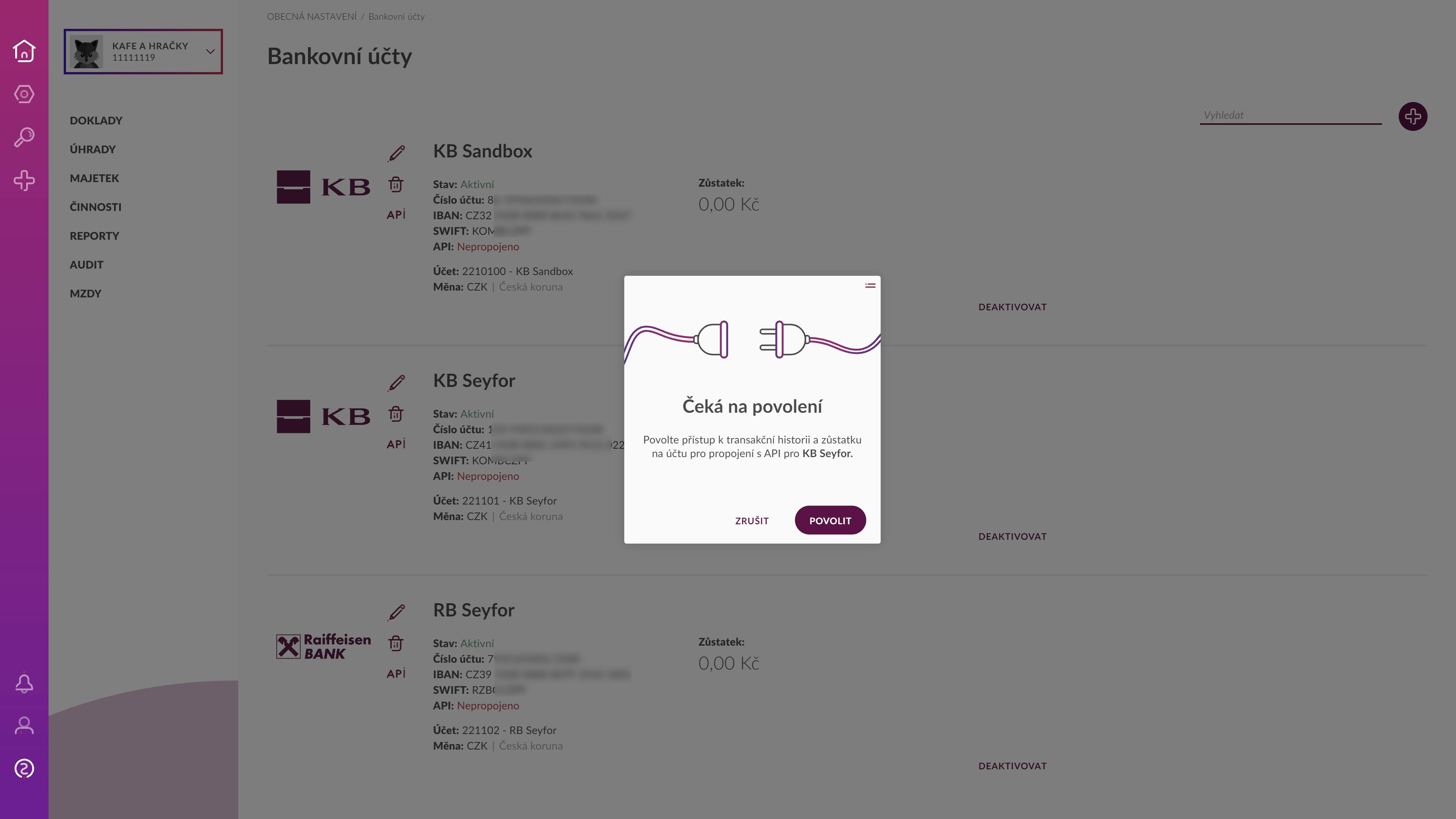Open the DOKLADY menu section
1456x819 pixels.
pyautogui.click(x=96, y=120)
